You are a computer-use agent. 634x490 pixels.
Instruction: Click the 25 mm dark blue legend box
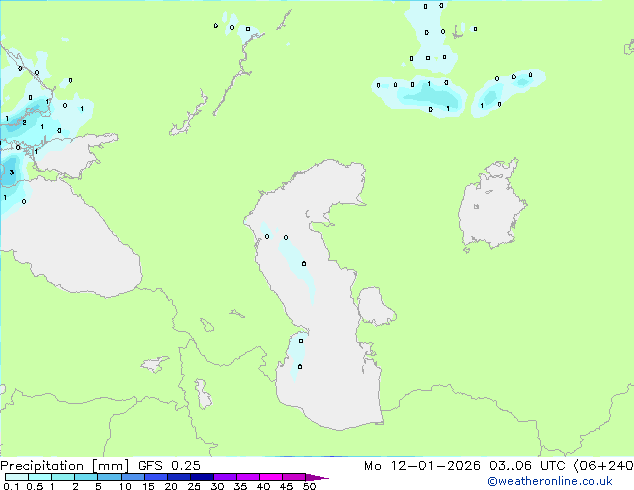(202, 477)
